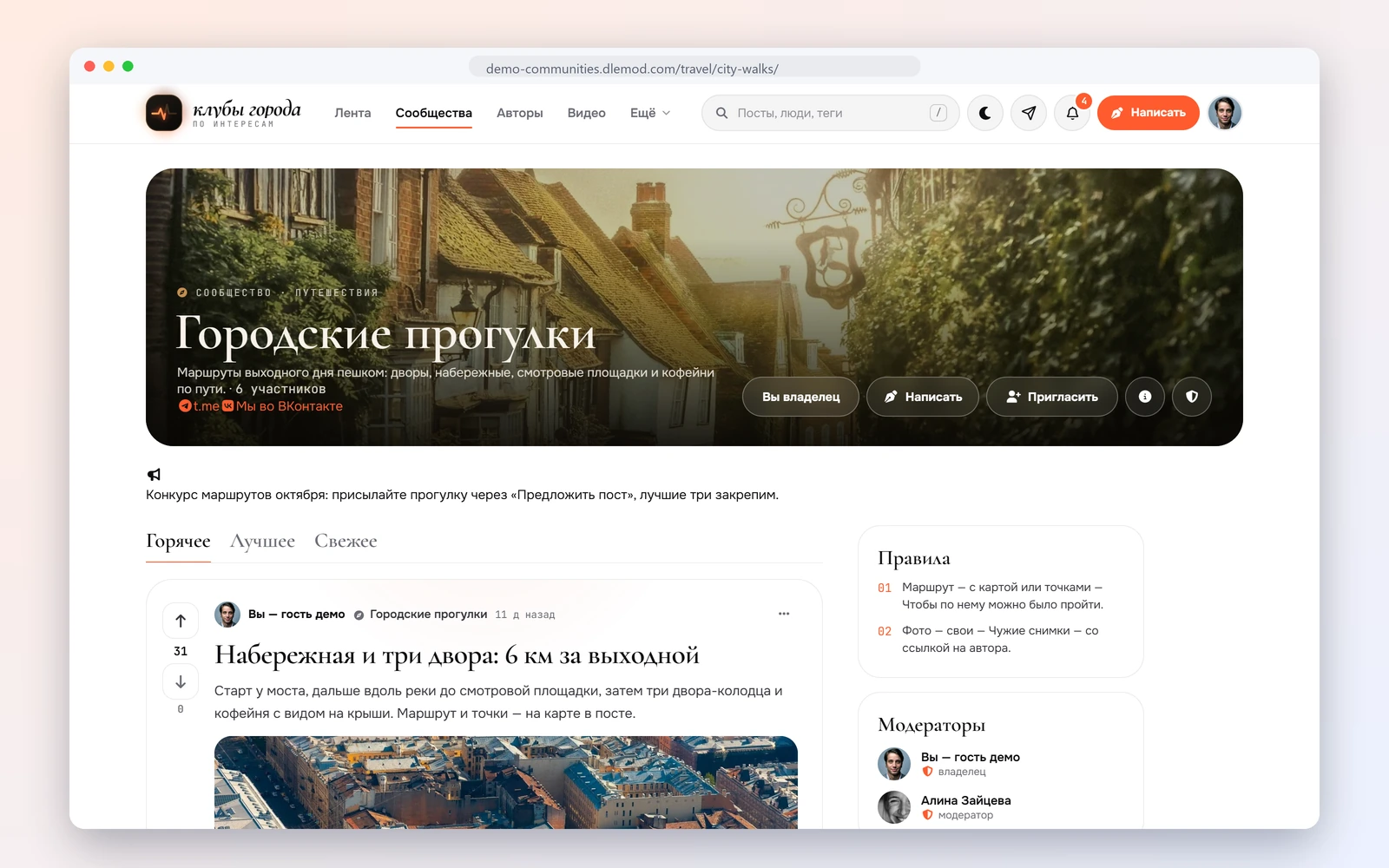
Task: Click «Написать» button in community banner
Action: (x=923, y=397)
